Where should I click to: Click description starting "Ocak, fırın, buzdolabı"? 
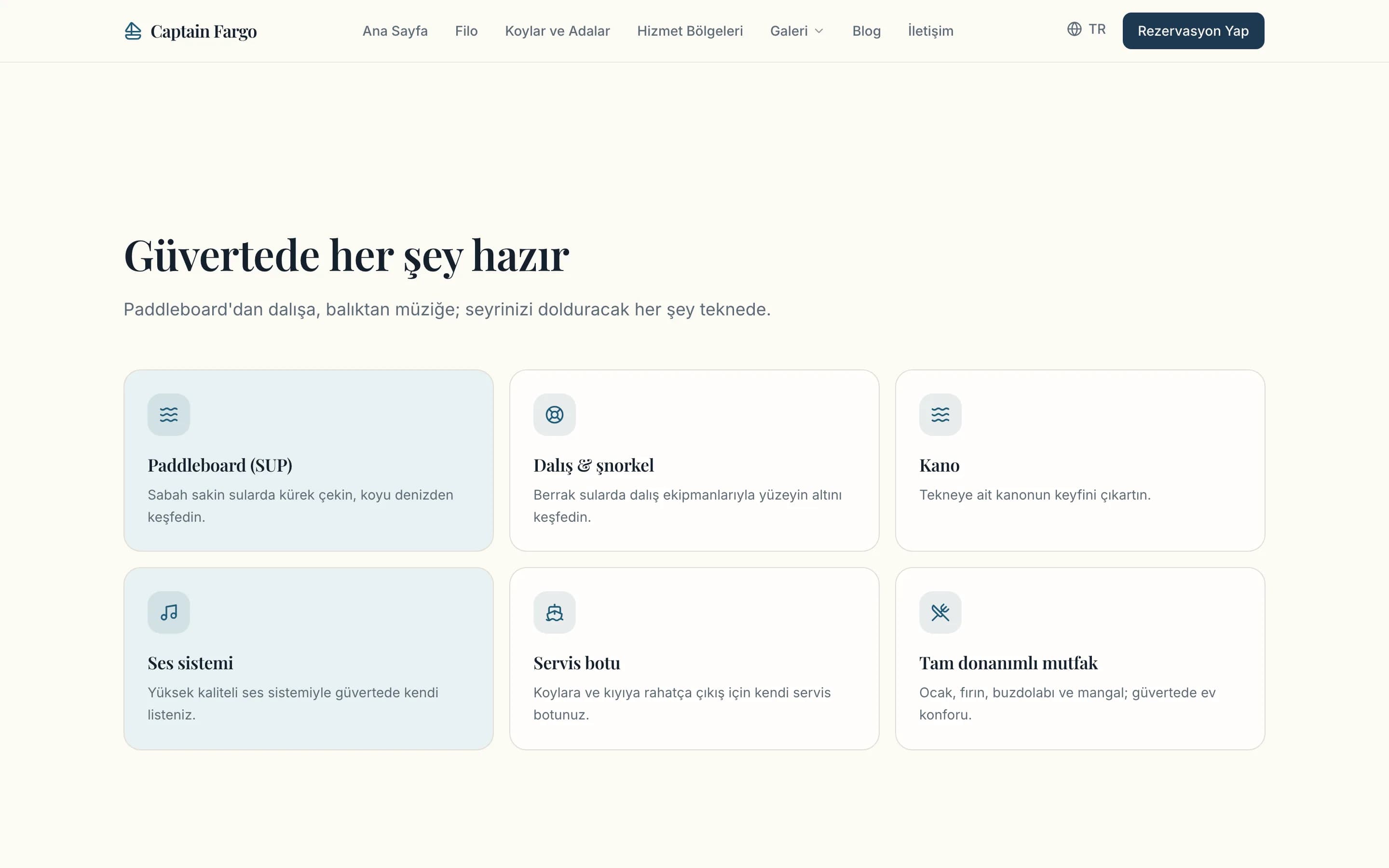coord(1067,703)
